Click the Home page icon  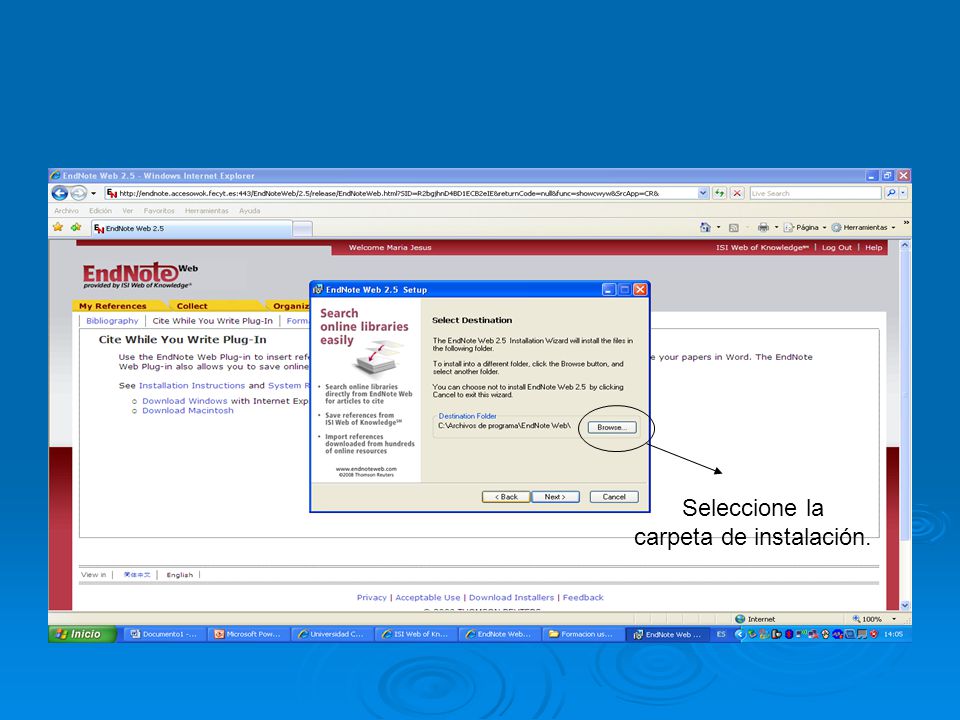(705, 227)
